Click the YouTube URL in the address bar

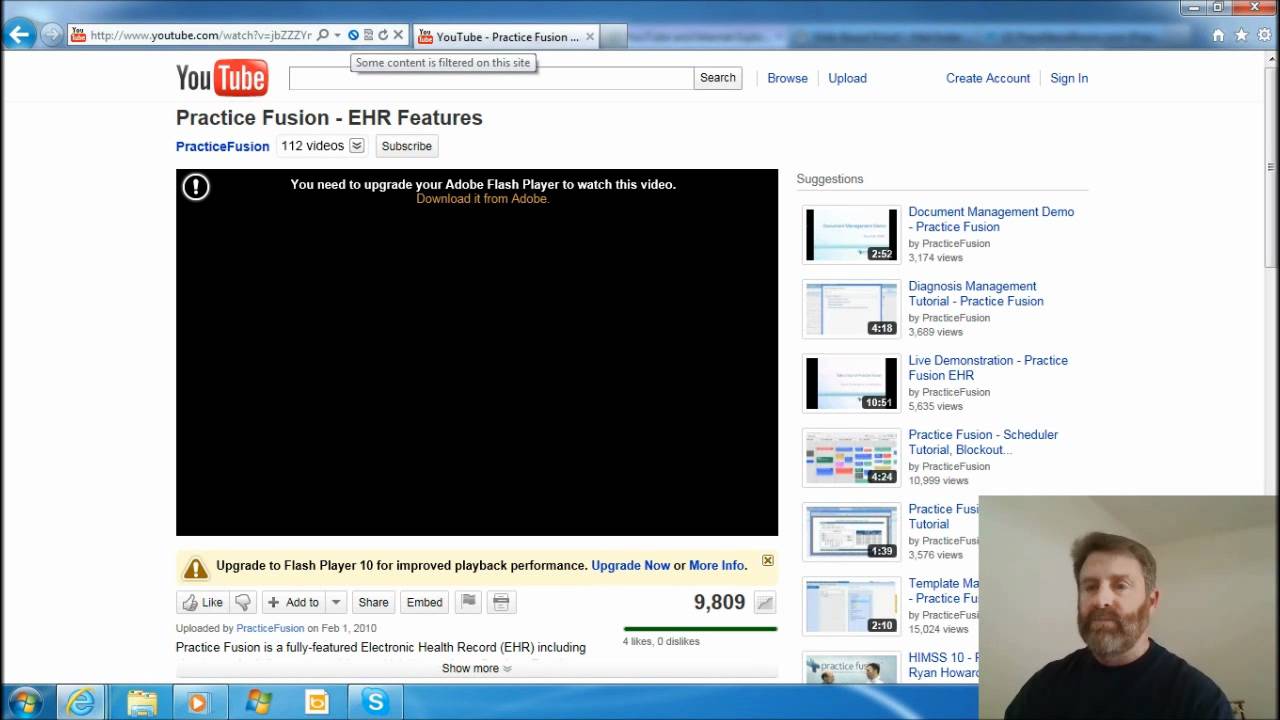(x=201, y=35)
